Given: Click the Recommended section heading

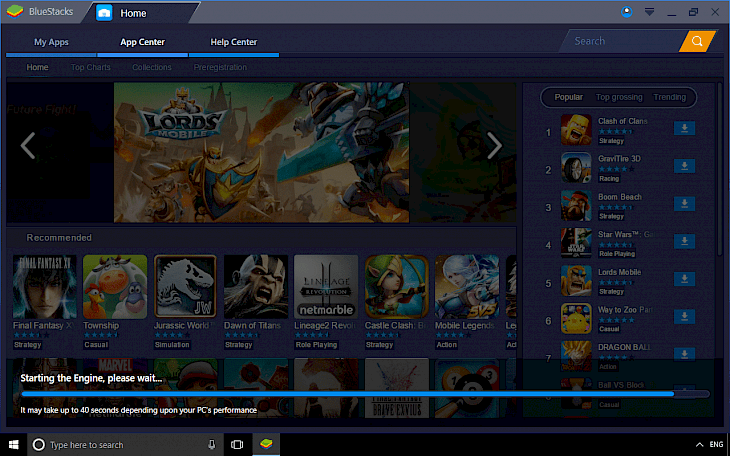Looking at the screenshot, I should (59, 238).
